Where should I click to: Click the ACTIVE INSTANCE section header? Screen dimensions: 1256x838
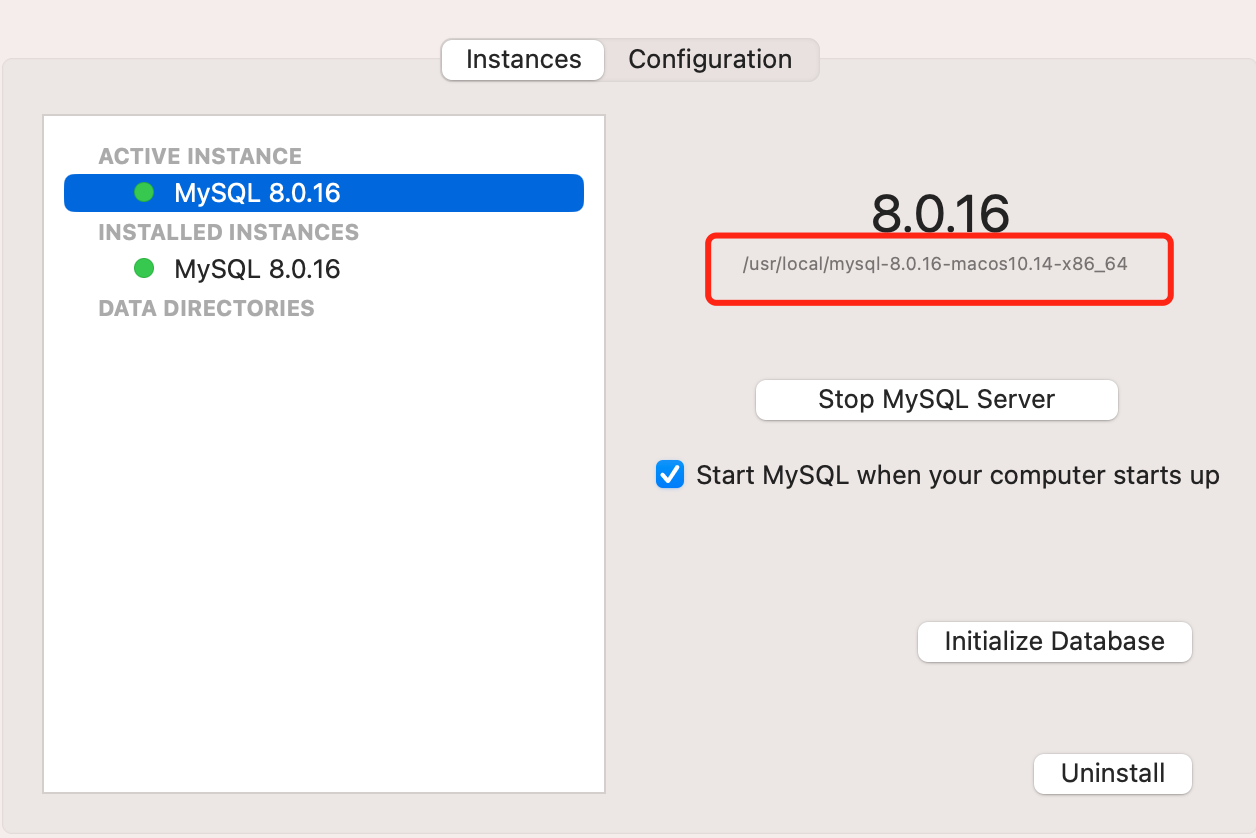click(200, 156)
